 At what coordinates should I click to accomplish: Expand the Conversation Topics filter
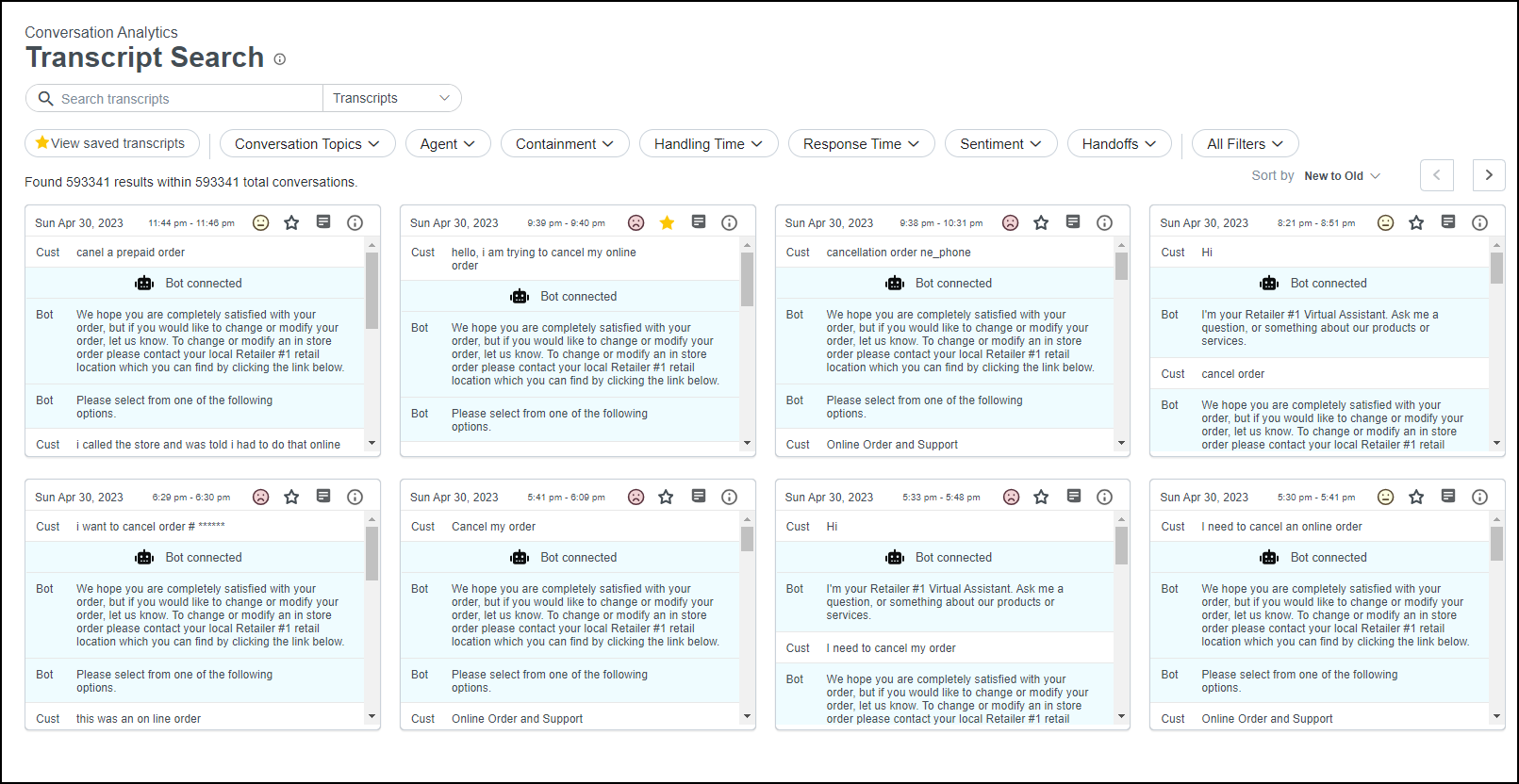point(306,144)
